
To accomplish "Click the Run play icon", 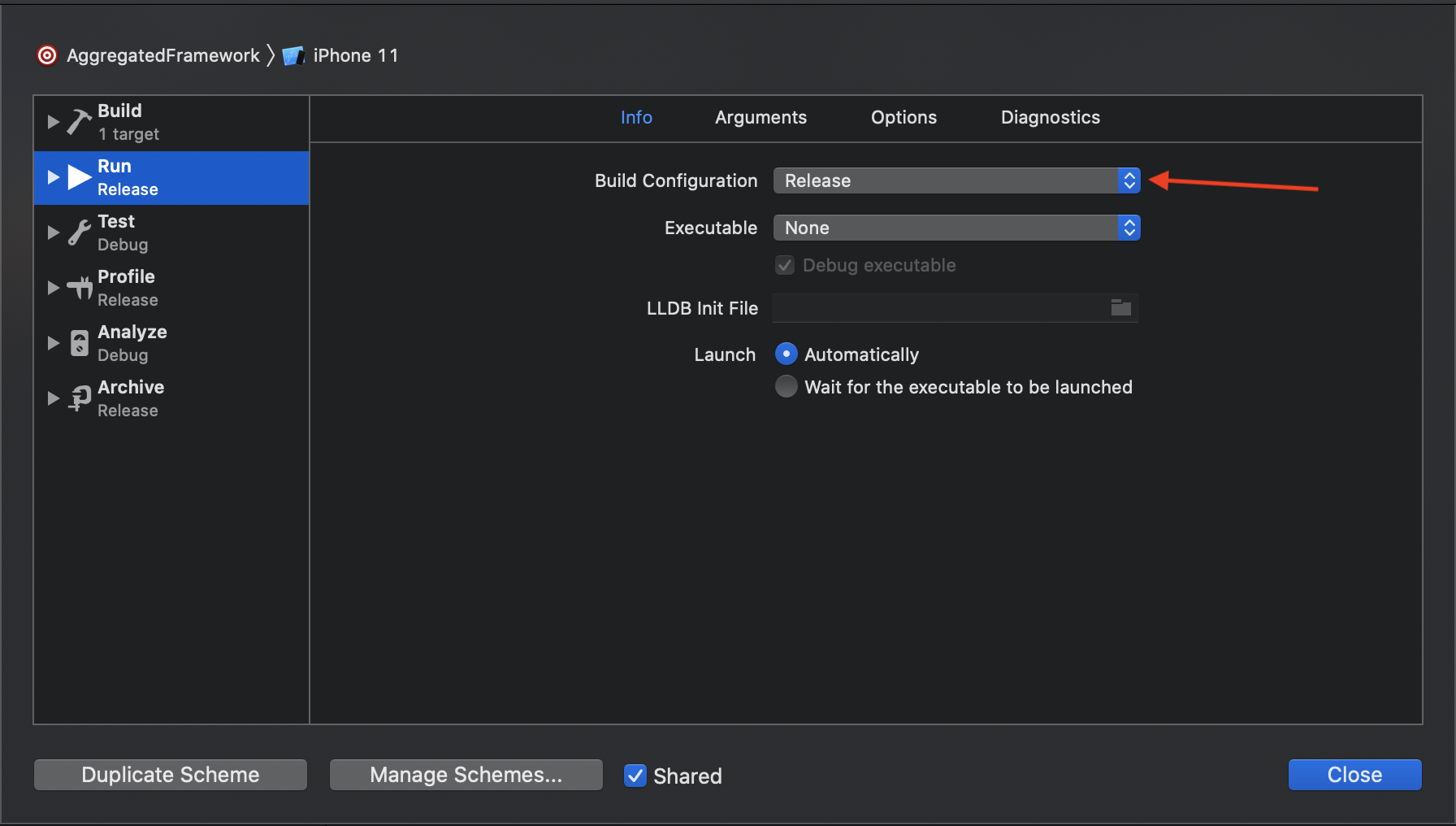I will [x=80, y=177].
